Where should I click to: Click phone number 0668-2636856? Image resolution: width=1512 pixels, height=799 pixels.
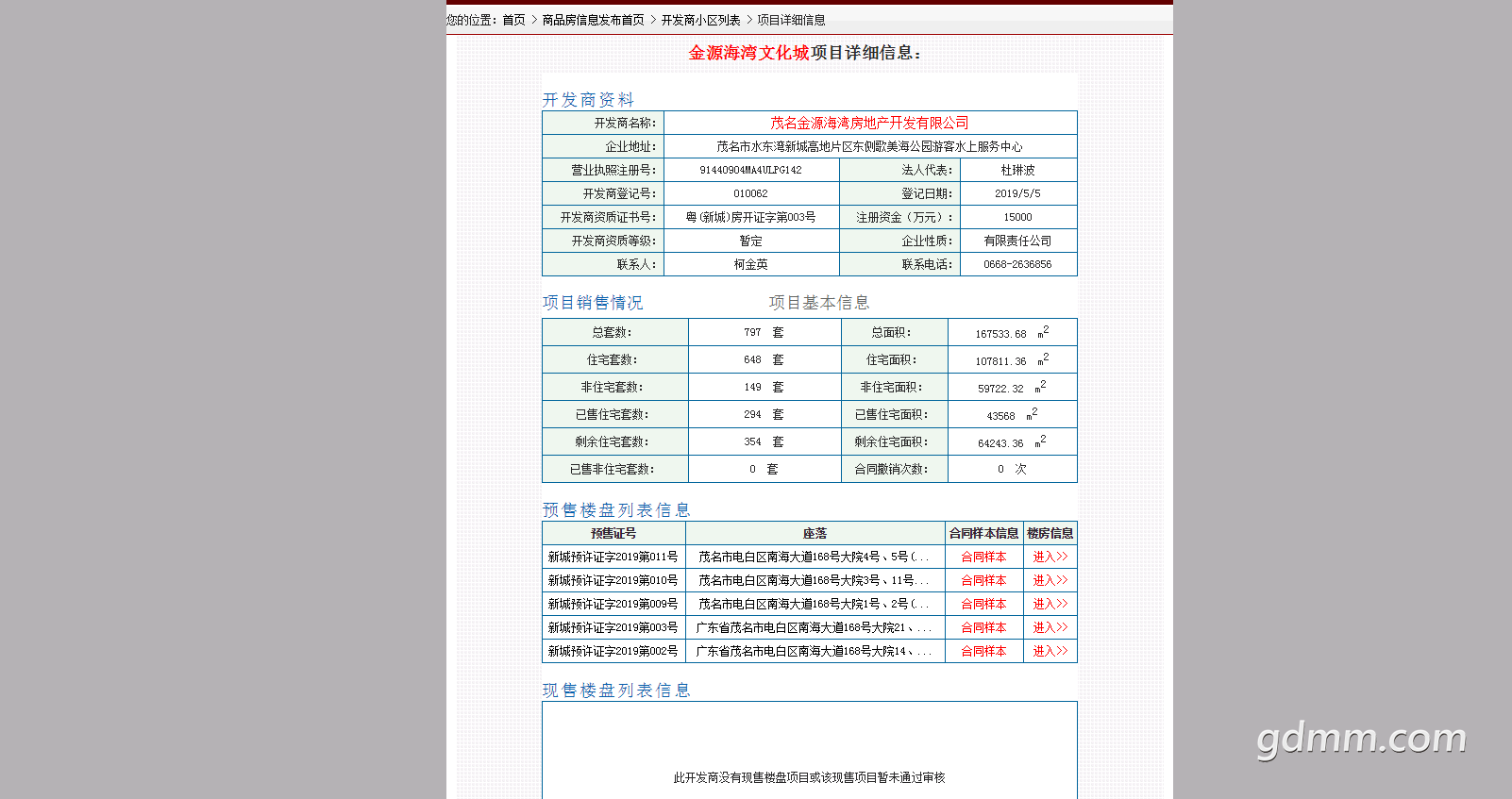(1017, 264)
